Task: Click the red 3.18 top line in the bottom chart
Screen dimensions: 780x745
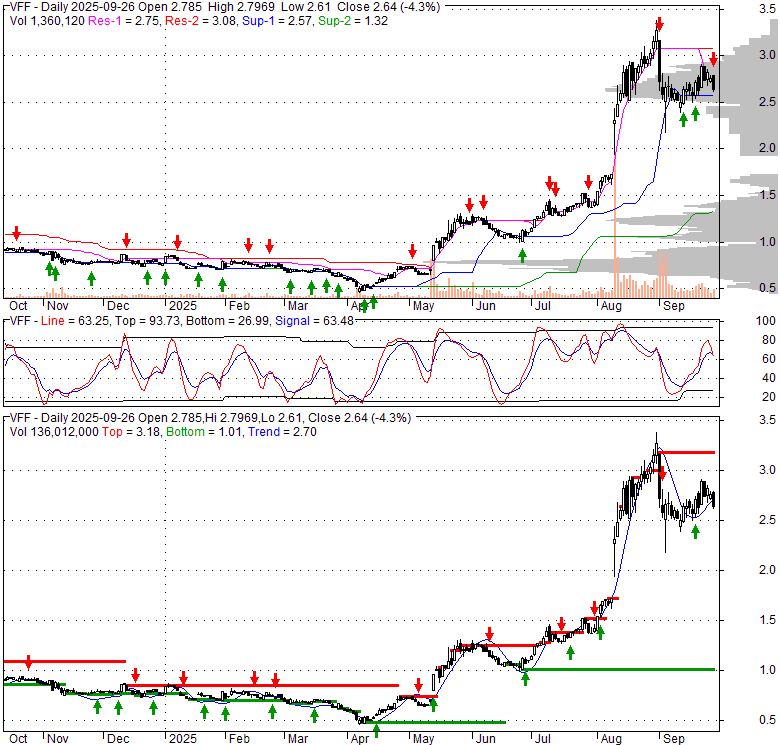Action: click(x=687, y=453)
